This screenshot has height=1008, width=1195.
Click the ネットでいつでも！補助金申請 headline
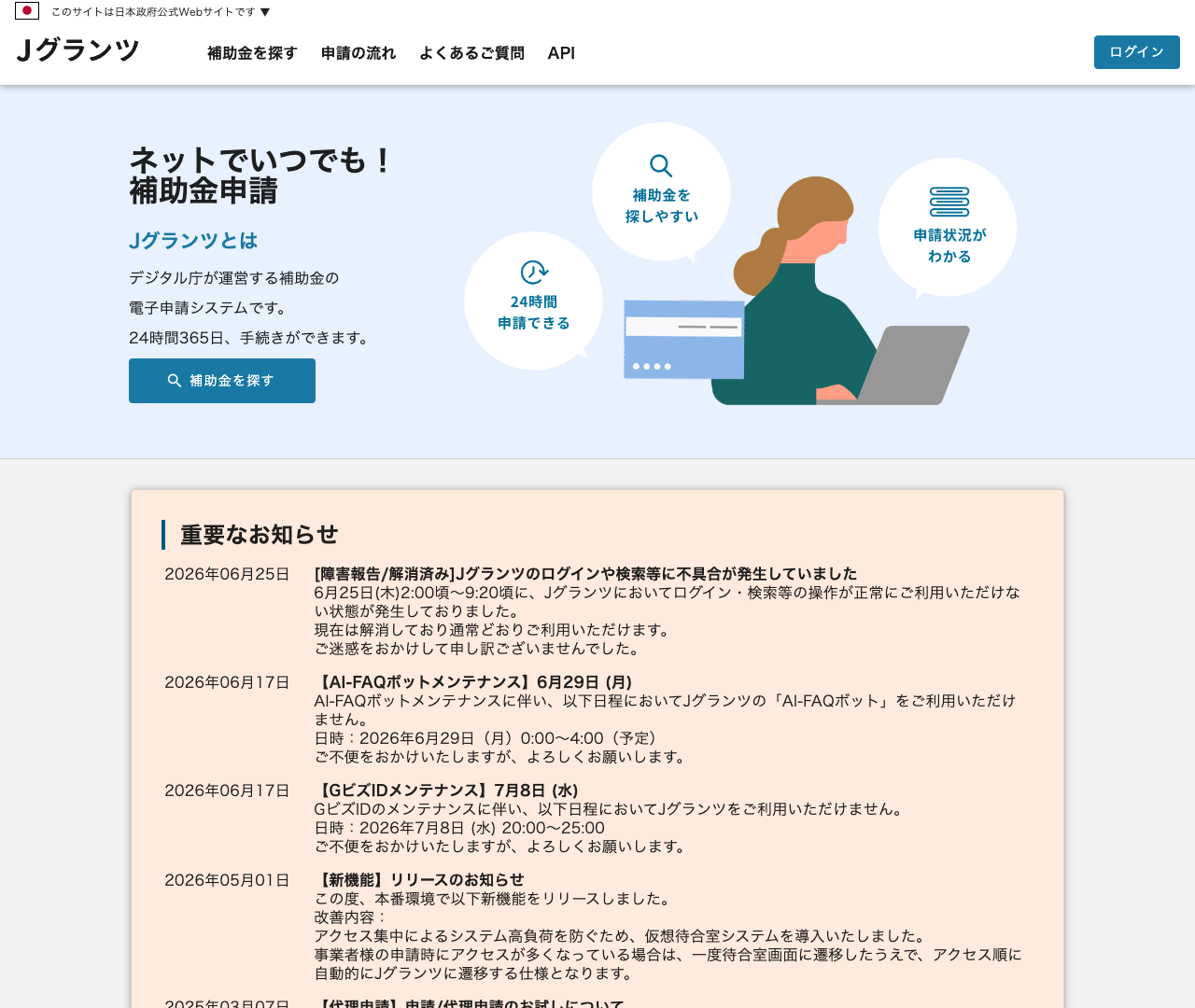(x=260, y=175)
